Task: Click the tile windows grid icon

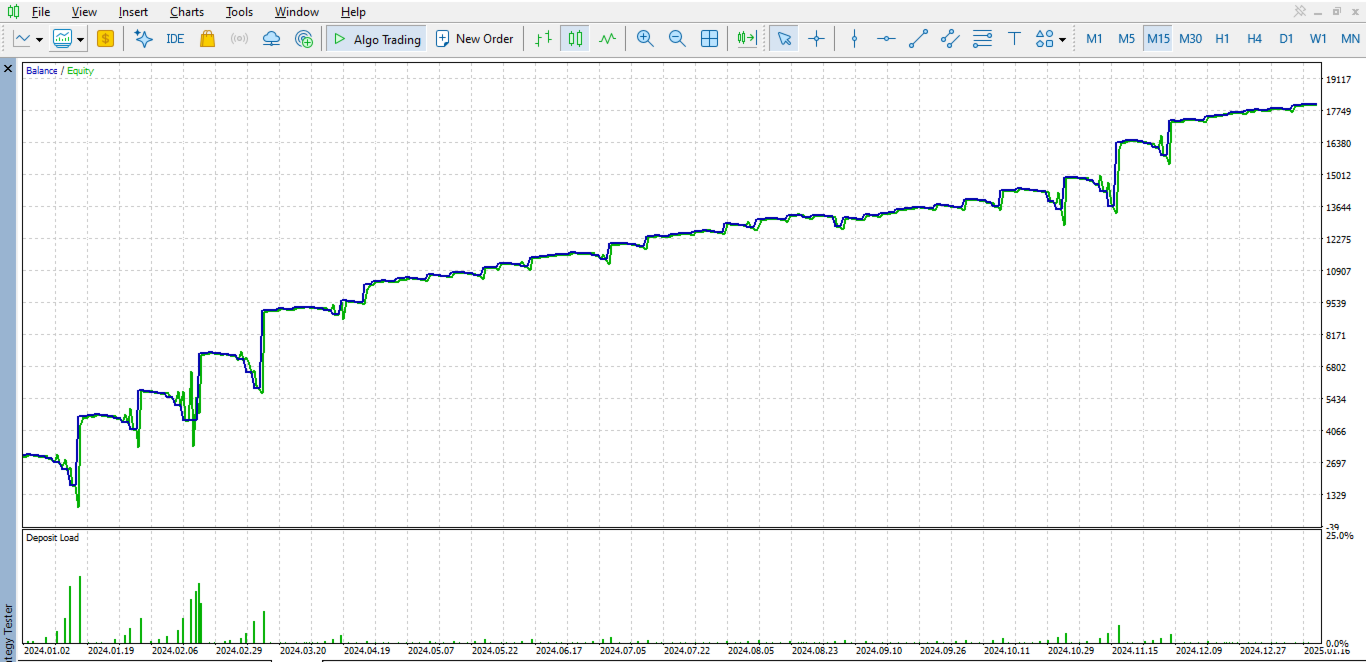Action: coord(709,39)
